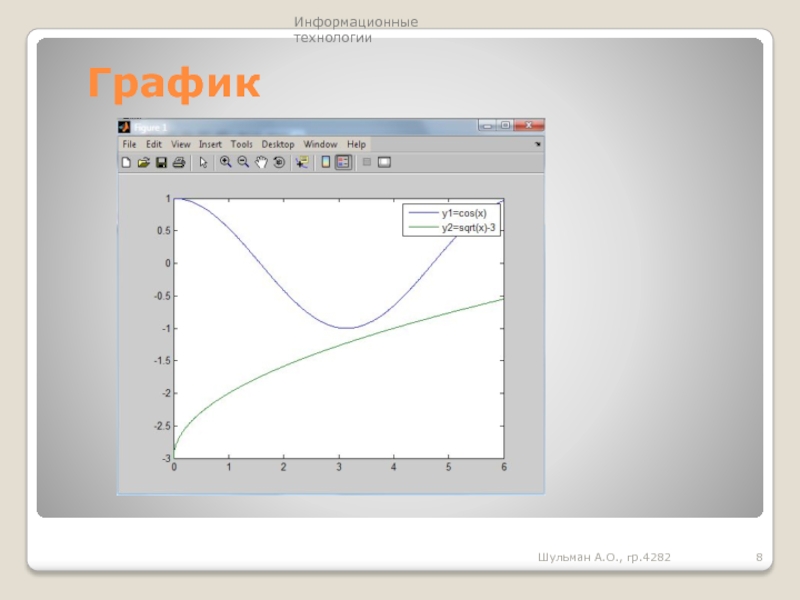Toggle the Insert Legend toolbar button
Image resolution: width=800 pixels, height=600 pixels.
pos(343,162)
